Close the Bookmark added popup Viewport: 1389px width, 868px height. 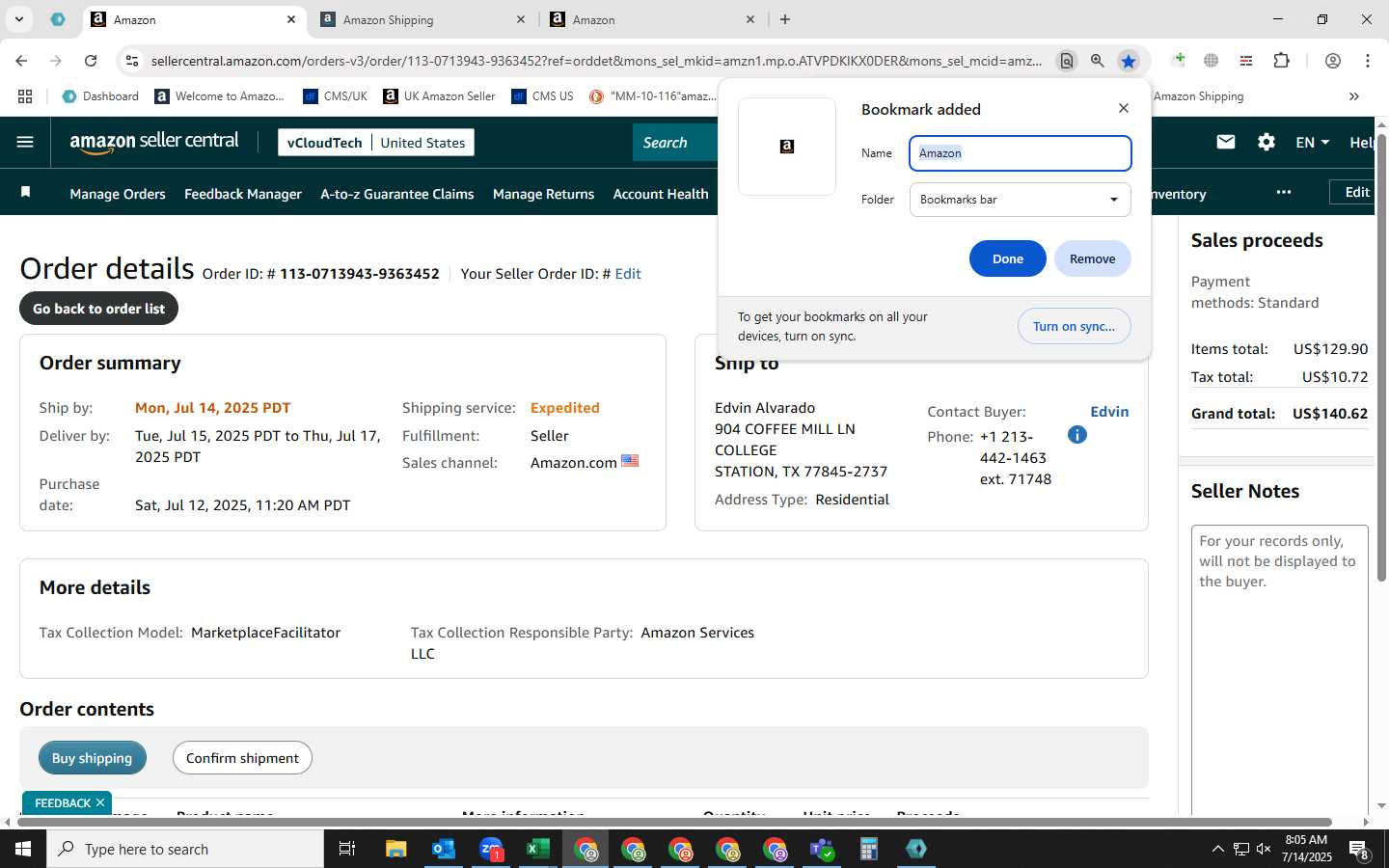click(x=1124, y=108)
